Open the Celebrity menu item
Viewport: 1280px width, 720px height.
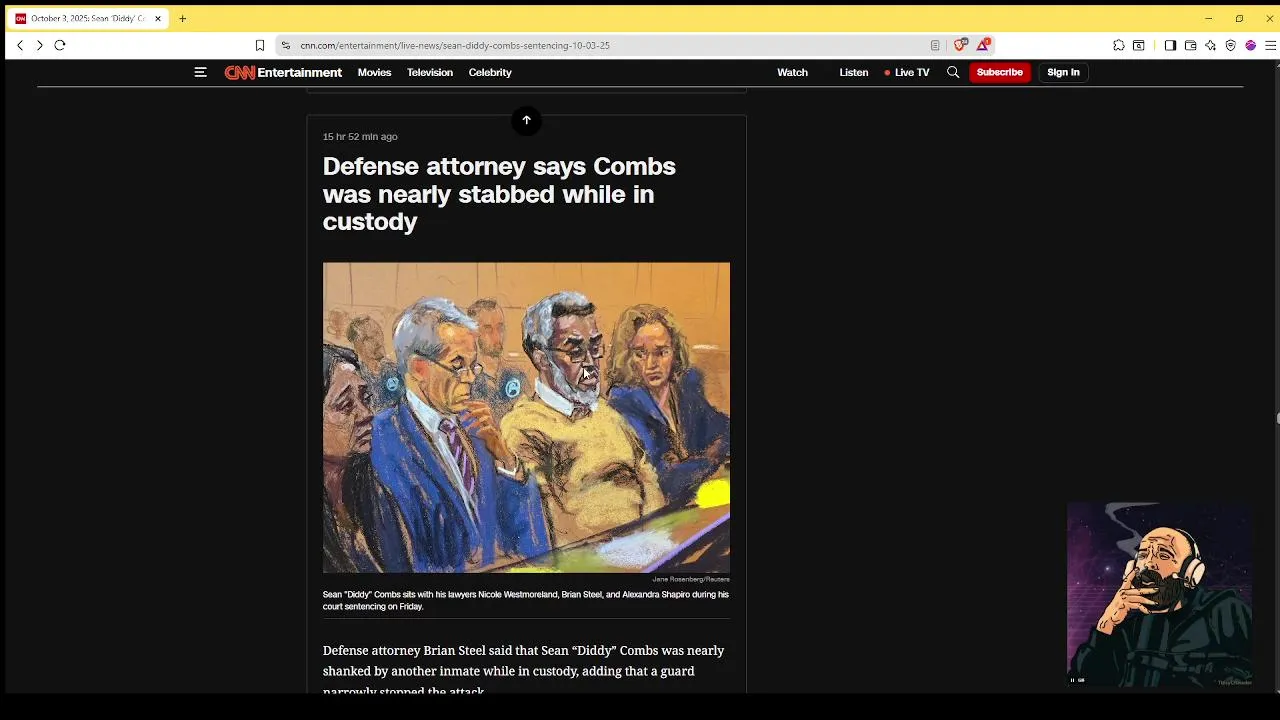490,72
